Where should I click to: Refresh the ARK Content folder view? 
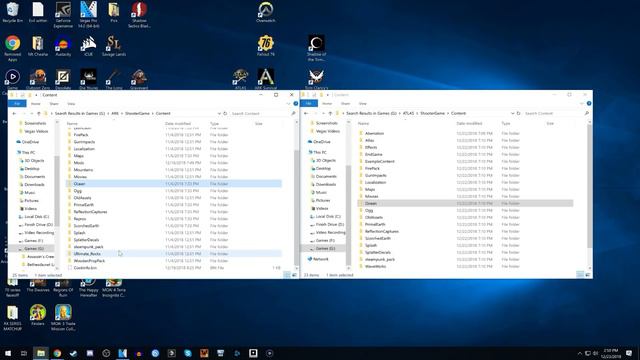225,113
